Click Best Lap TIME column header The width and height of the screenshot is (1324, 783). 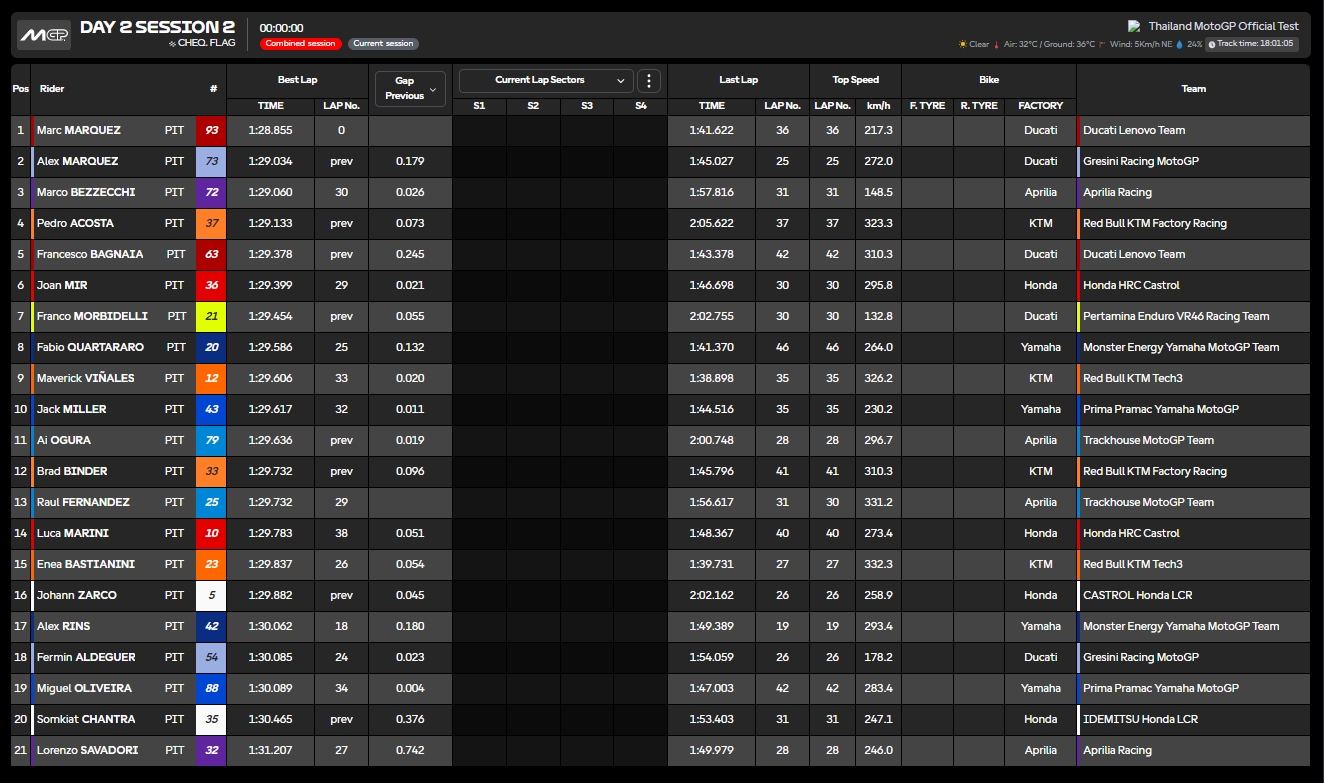(x=271, y=106)
